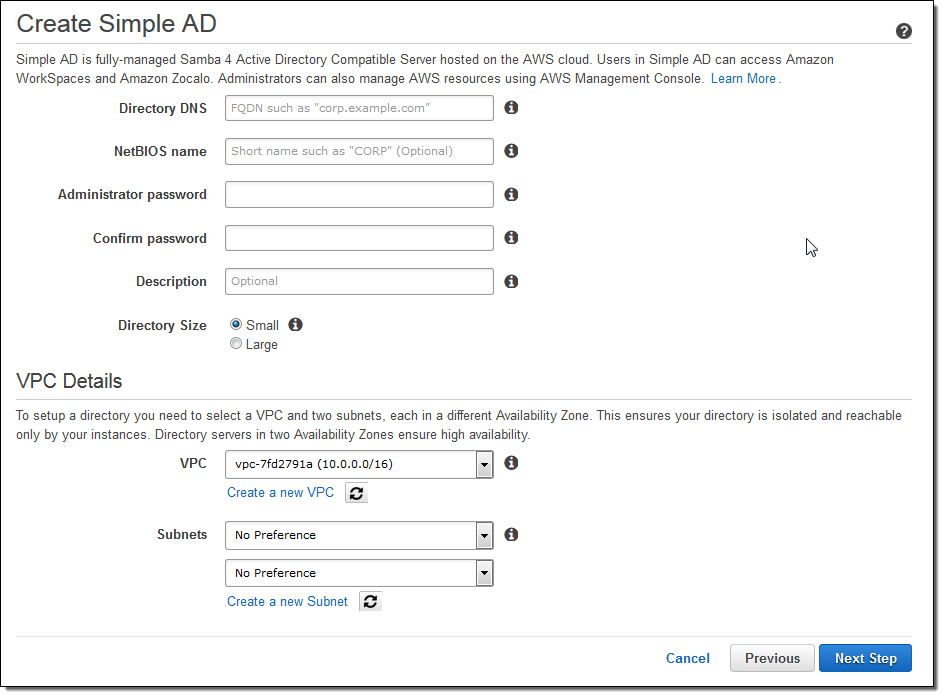Select the Large directory size option

[x=236, y=344]
